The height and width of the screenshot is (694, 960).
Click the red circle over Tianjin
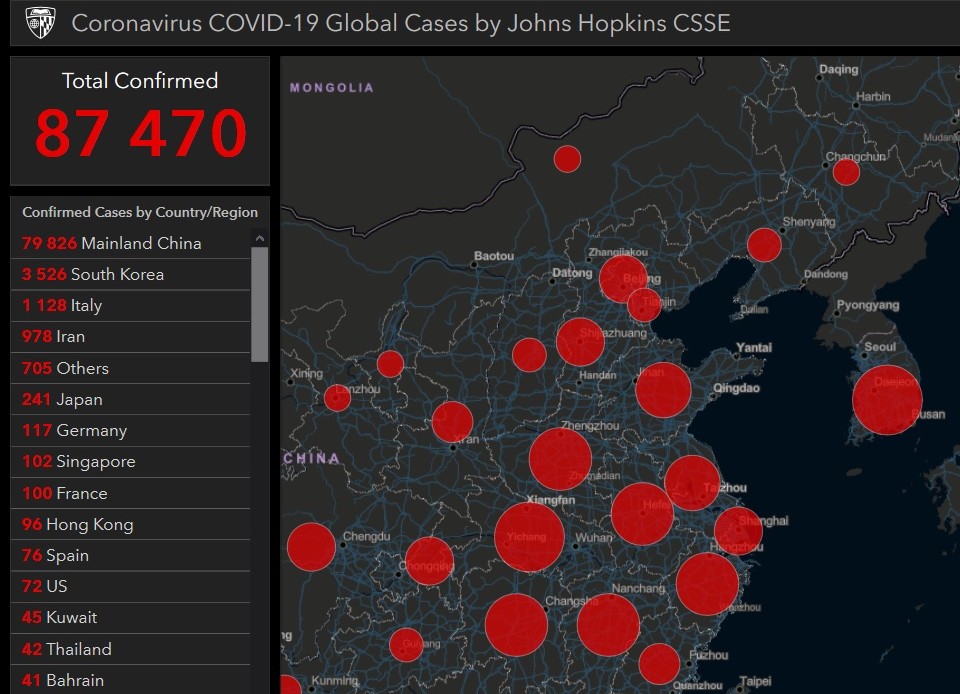[644, 304]
